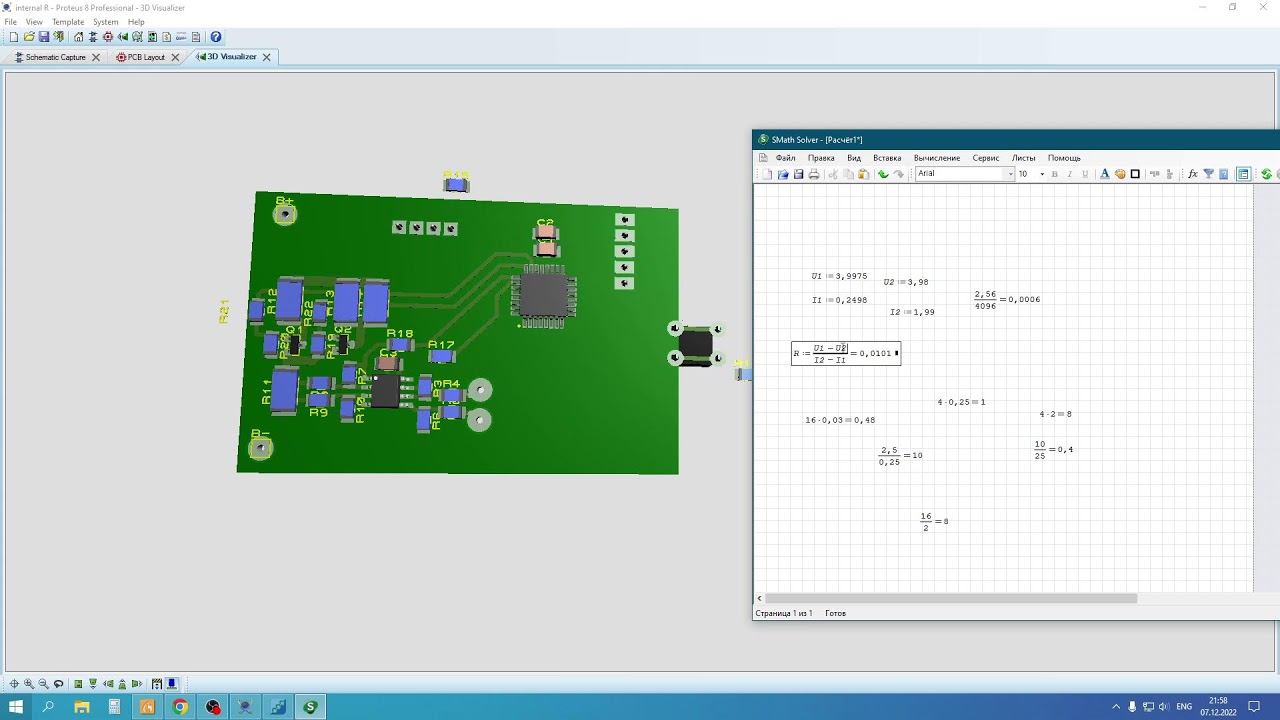Open Proteus View menu
1280x720 pixels.
click(34, 21)
